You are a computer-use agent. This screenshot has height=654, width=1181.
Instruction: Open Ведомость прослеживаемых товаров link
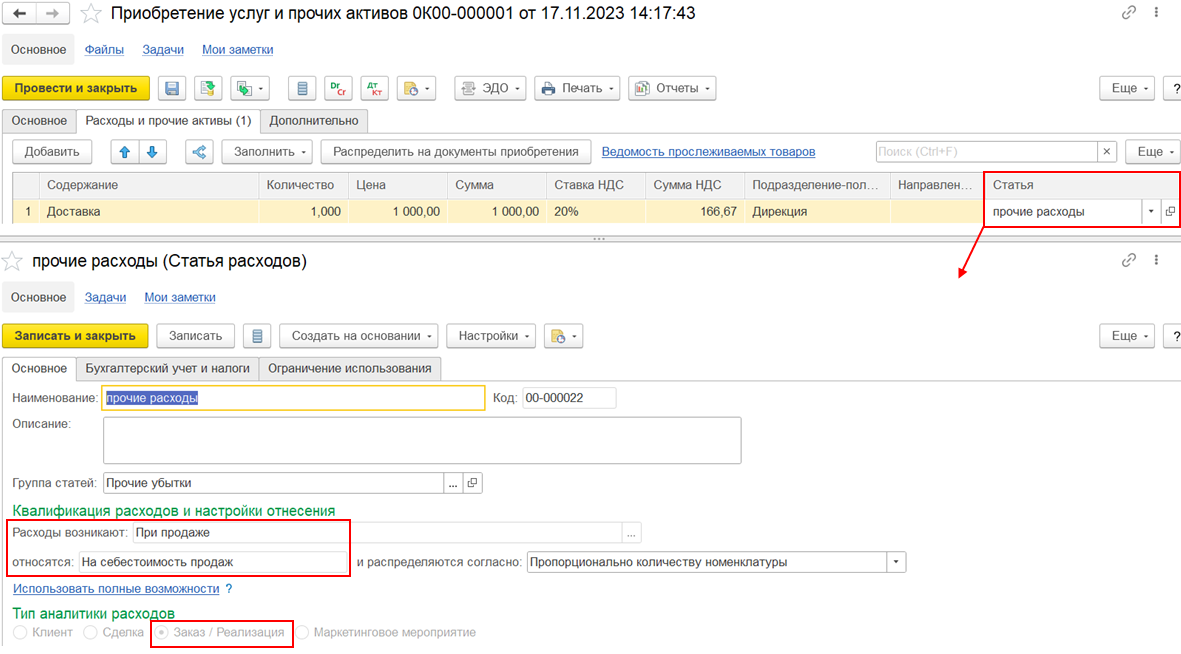708,152
